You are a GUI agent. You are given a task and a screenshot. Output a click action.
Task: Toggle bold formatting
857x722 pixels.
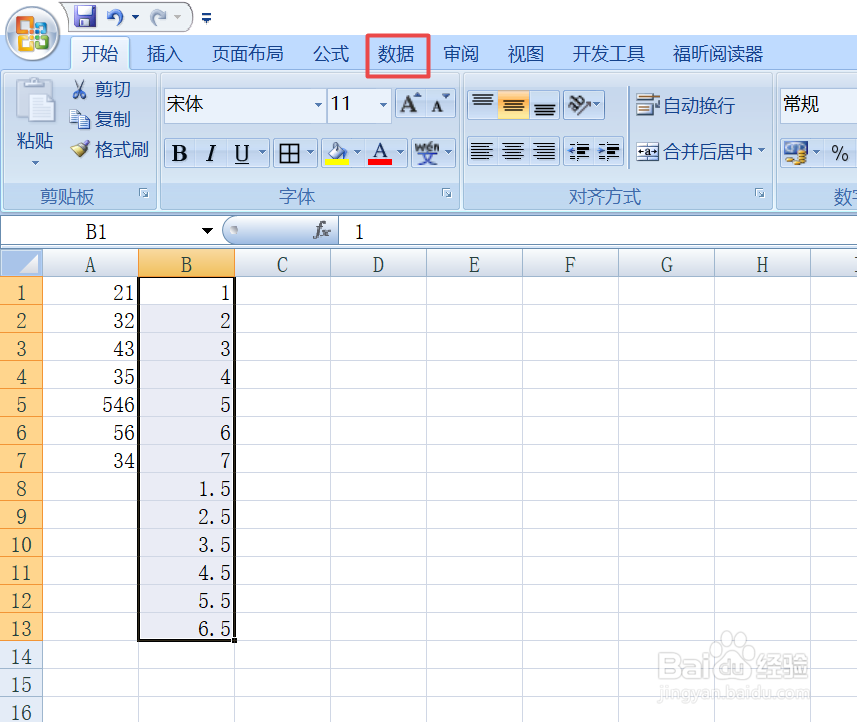coord(179,153)
